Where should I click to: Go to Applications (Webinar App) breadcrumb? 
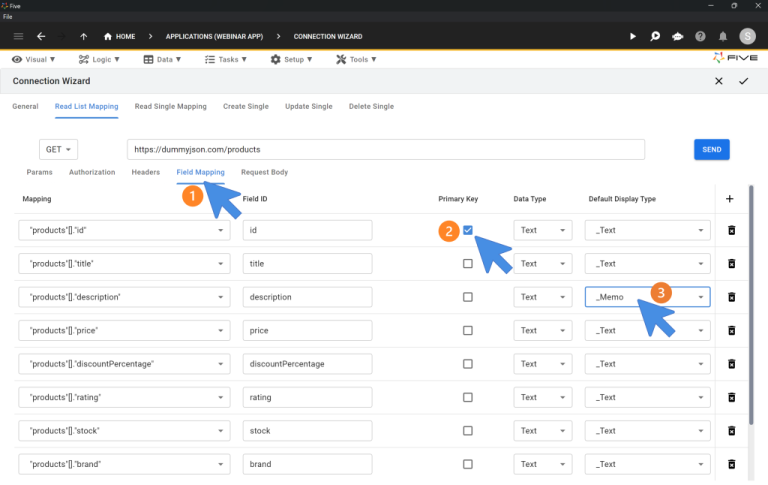point(214,36)
